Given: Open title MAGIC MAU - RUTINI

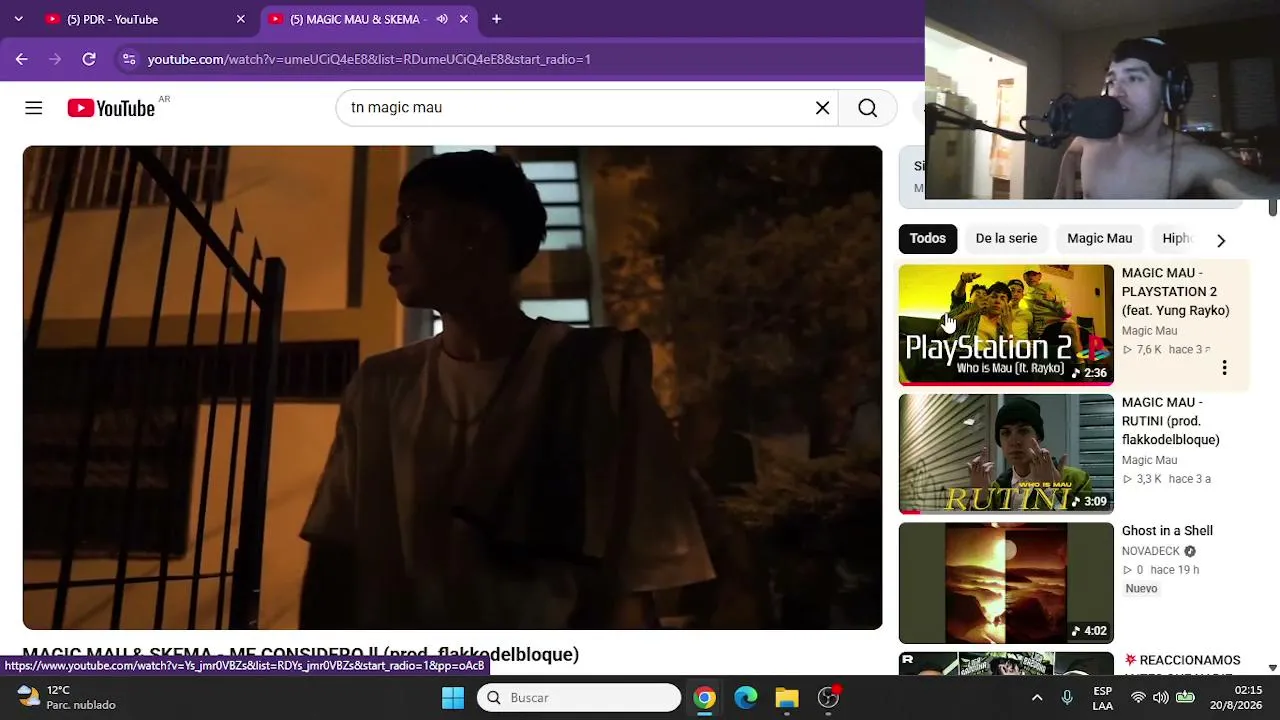Looking at the screenshot, I should pyautogui.click(x=1171, y=421).
